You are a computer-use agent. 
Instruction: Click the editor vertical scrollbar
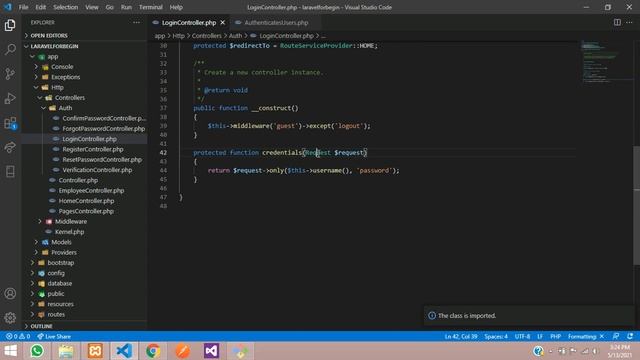[x=636, y=206]
